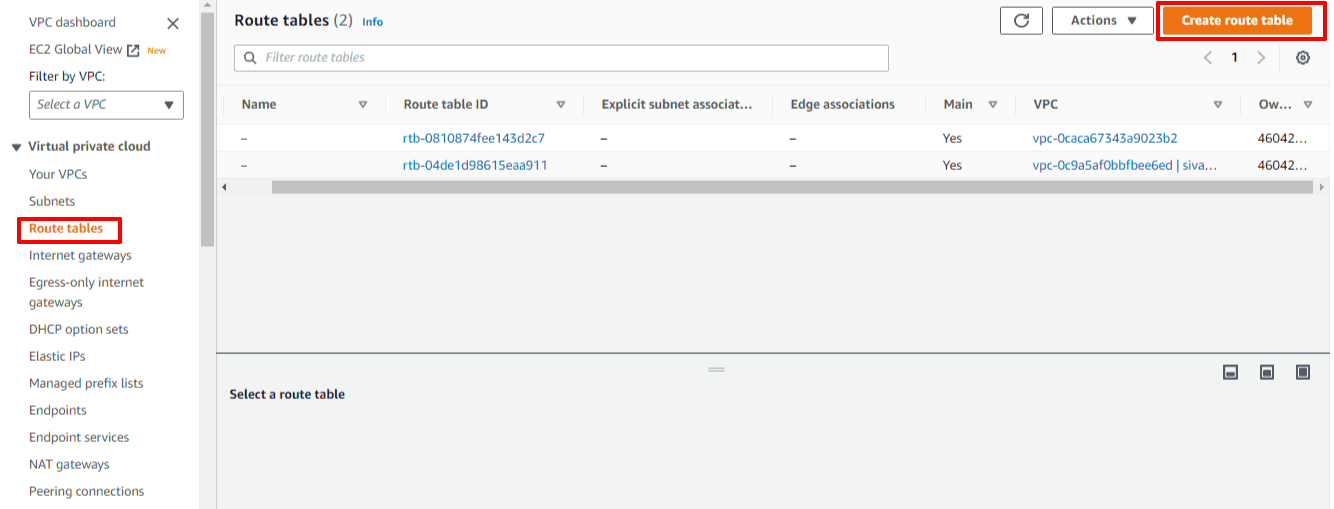
Task: Open the Select a VPC filter dropdown
Action: [106, 104]
